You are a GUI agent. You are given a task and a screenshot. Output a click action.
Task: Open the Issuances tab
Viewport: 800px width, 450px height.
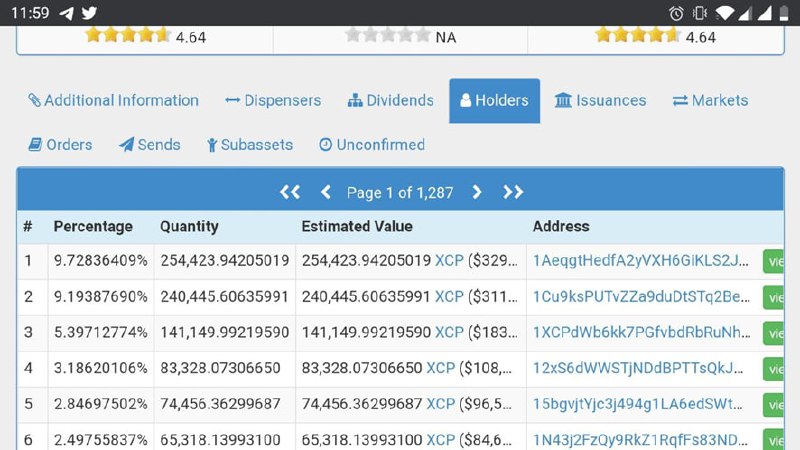601,101
